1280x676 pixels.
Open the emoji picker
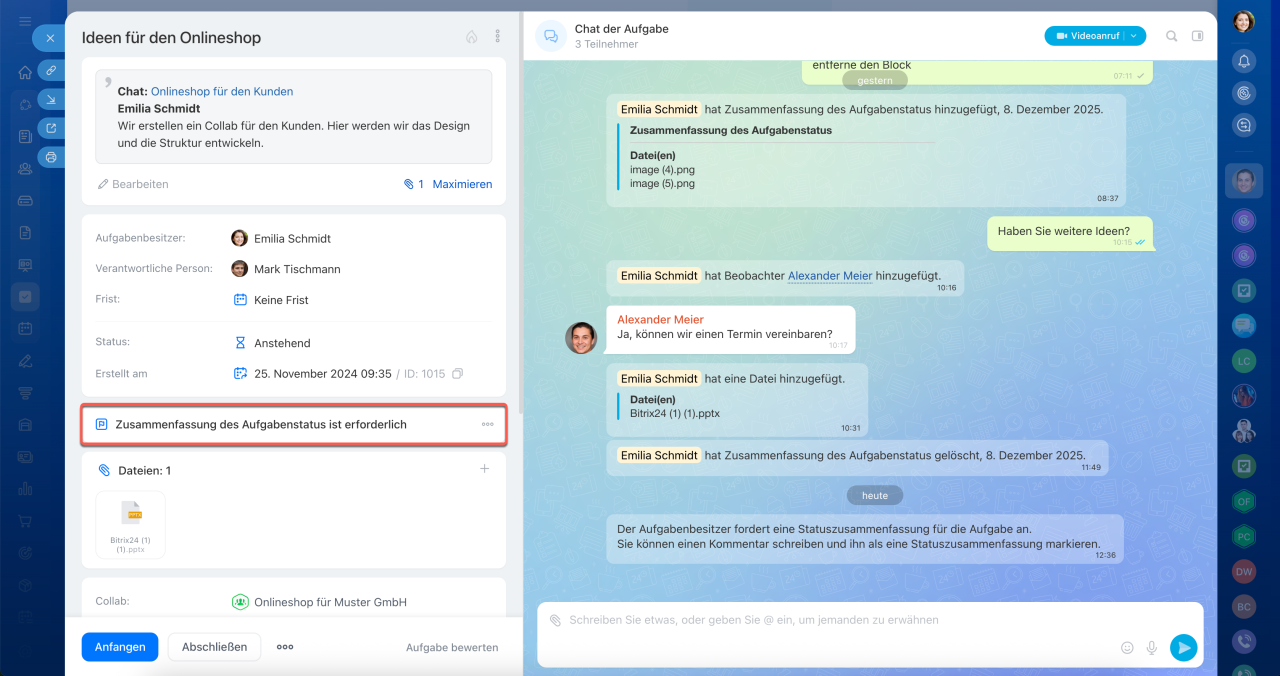tap(1127, 648)
